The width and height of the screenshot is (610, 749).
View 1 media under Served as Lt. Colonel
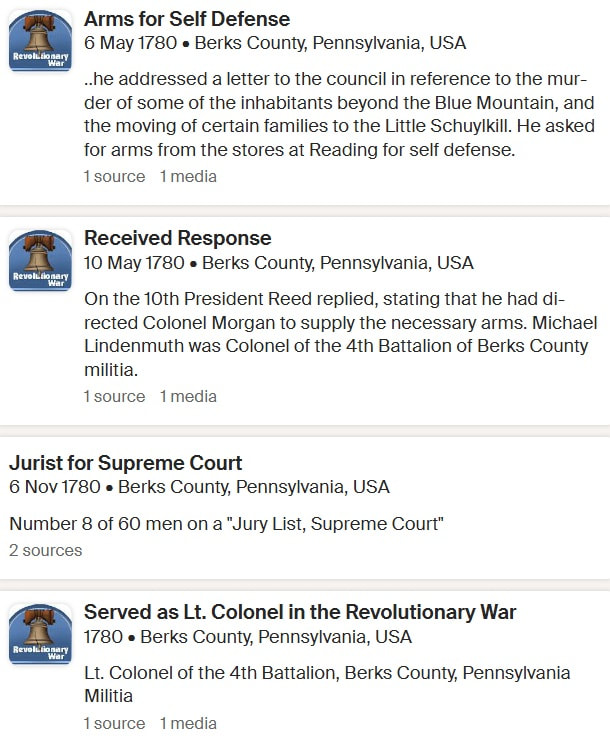(x=188, y=723)
